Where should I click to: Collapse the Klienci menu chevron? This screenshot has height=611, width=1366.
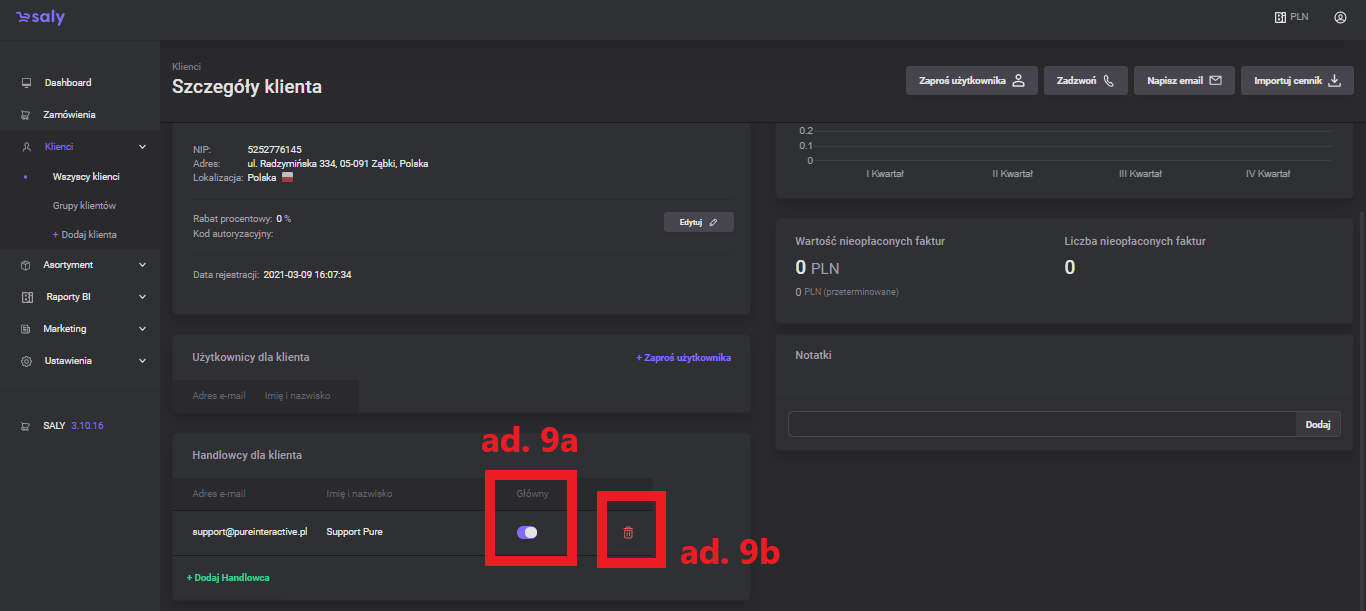point(142,147)
